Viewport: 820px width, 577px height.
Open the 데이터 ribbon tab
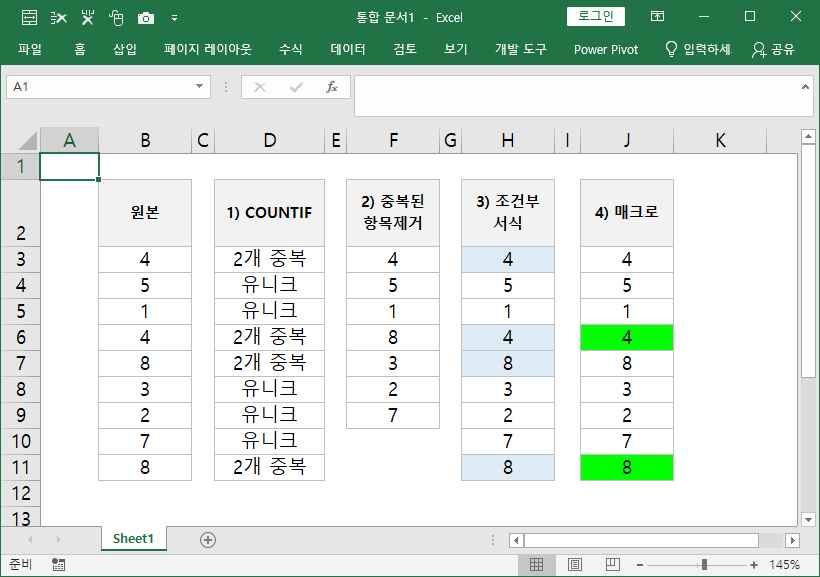pyautogui.click(x=348, y=49)
